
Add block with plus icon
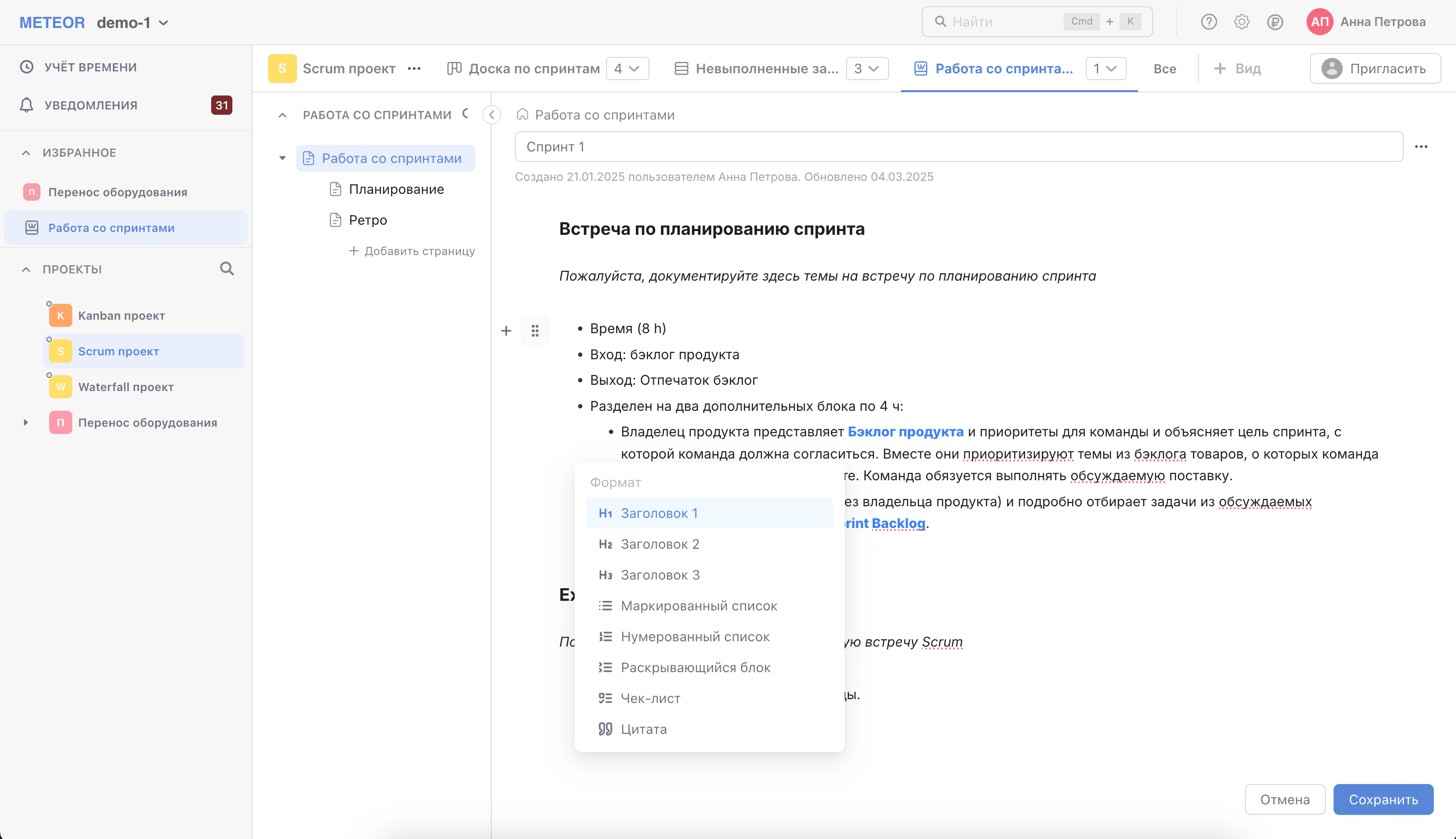(506, 331)
